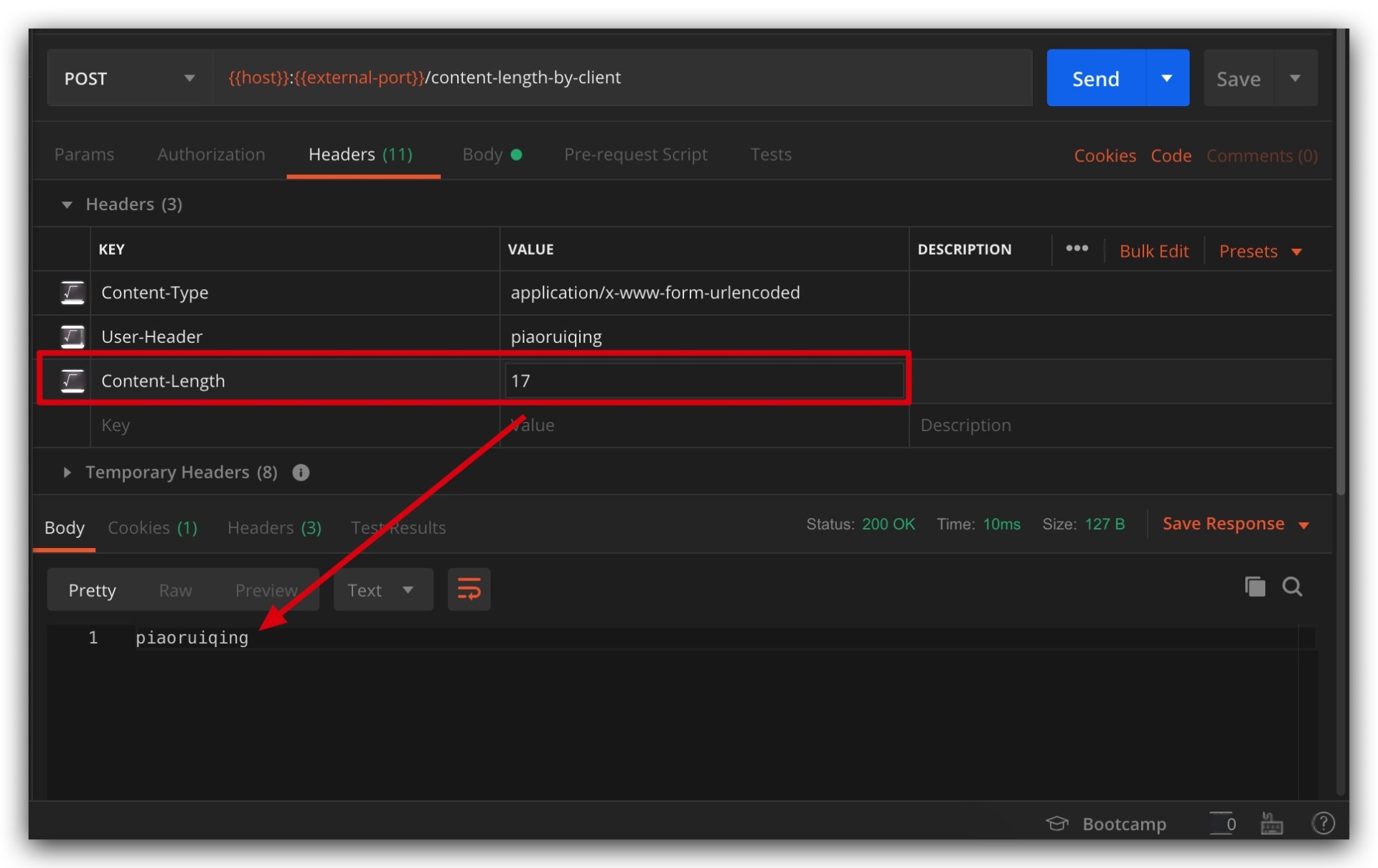Click the three-dots column options icon
This screenshot has height=868, width=1378.
coord(1077,248)
